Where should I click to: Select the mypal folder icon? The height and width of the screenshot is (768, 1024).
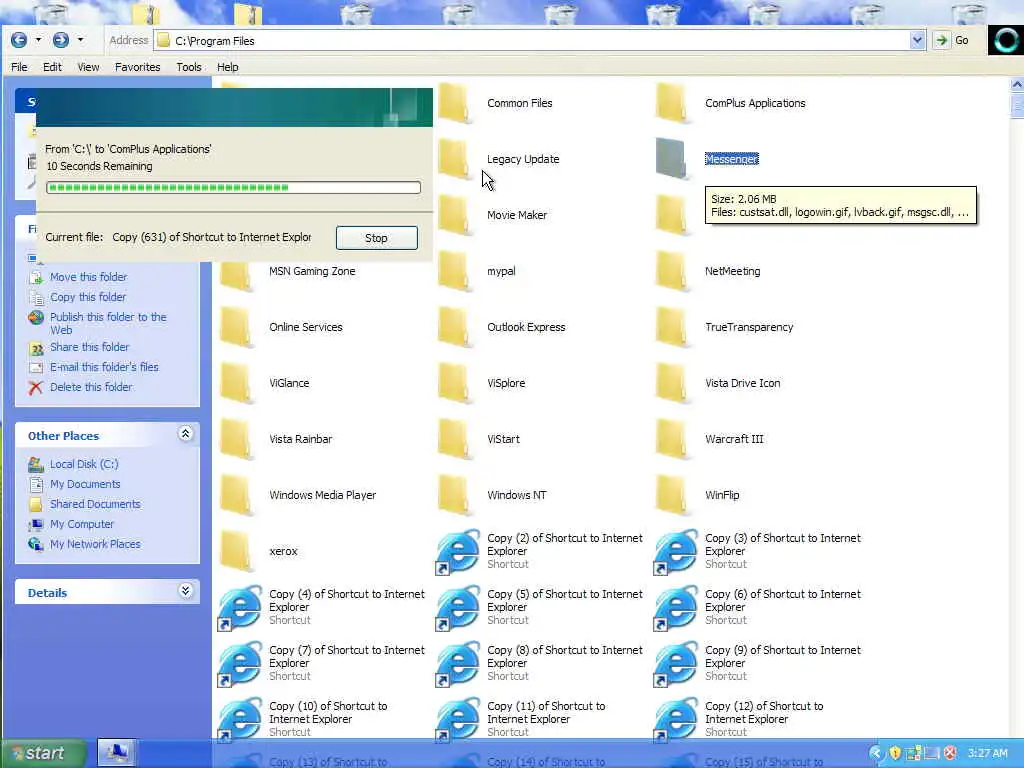pyautogui.click(x=455, y=271)
